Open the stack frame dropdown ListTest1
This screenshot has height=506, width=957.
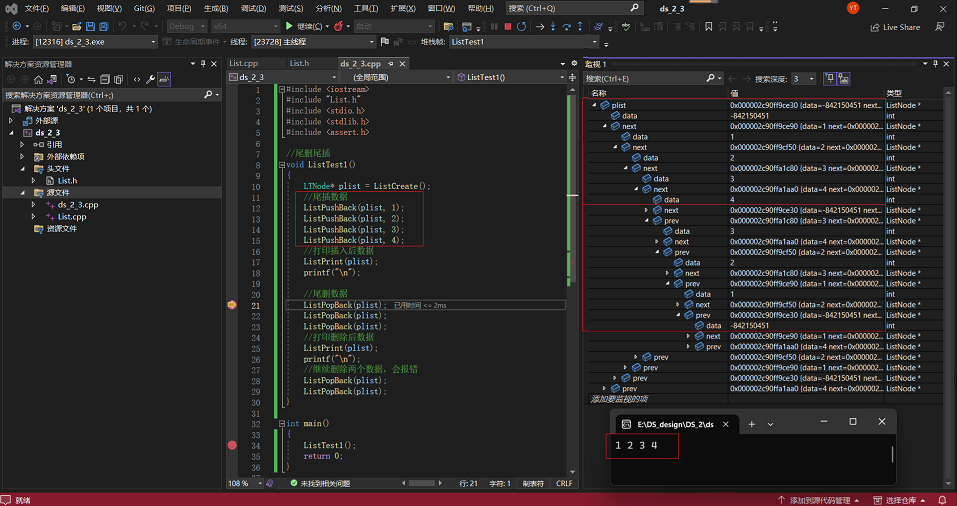coord(524,42)
